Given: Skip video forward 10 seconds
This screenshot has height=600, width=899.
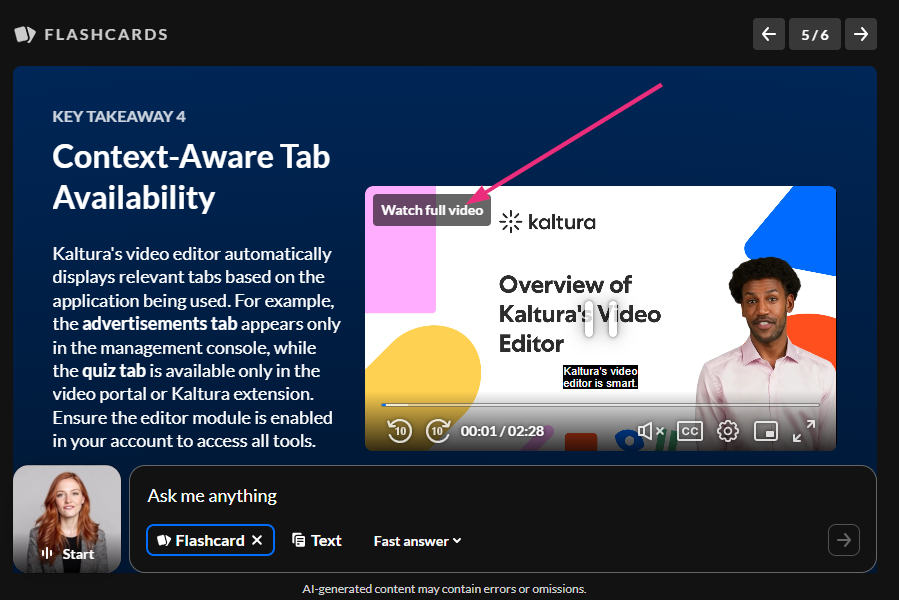Looking at the screenshot, I should (x=437, y=431).
